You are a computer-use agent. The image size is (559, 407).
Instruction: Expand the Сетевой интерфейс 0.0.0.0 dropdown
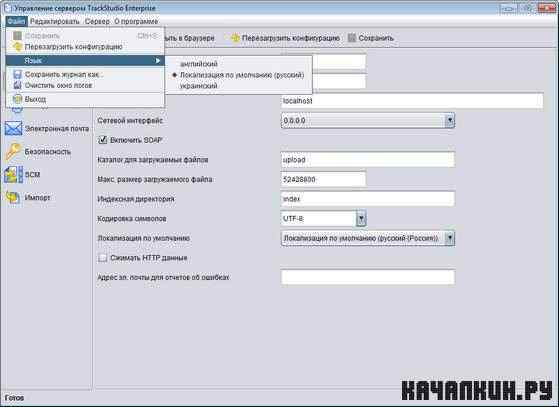[450, 120]
